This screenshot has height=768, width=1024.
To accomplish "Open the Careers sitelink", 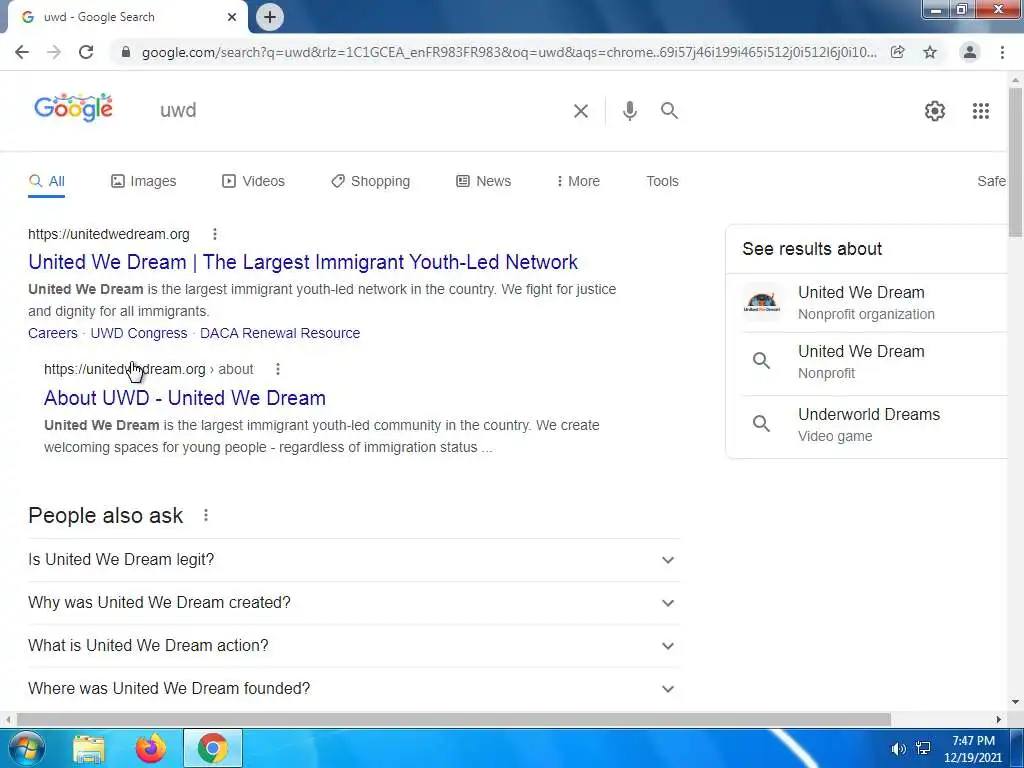I will coord(53,333).
